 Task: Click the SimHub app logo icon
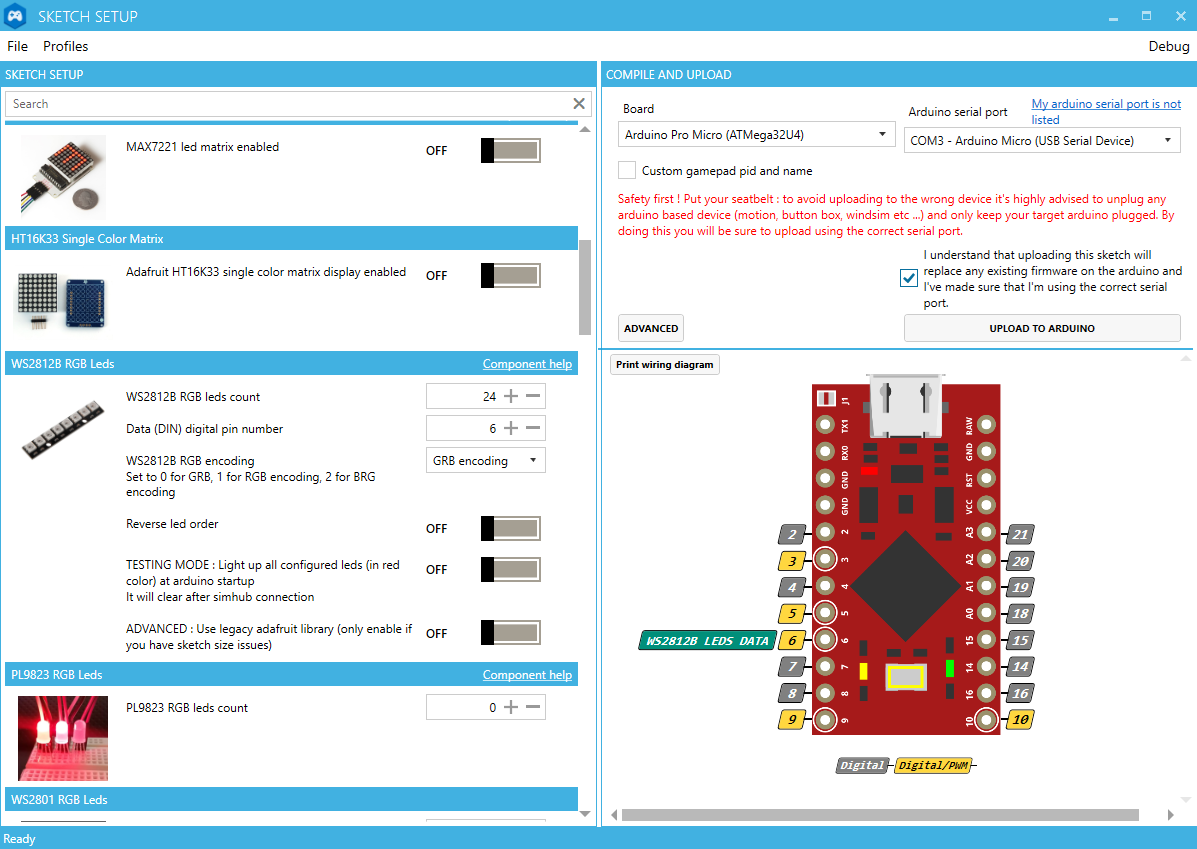tap(16, 16)
